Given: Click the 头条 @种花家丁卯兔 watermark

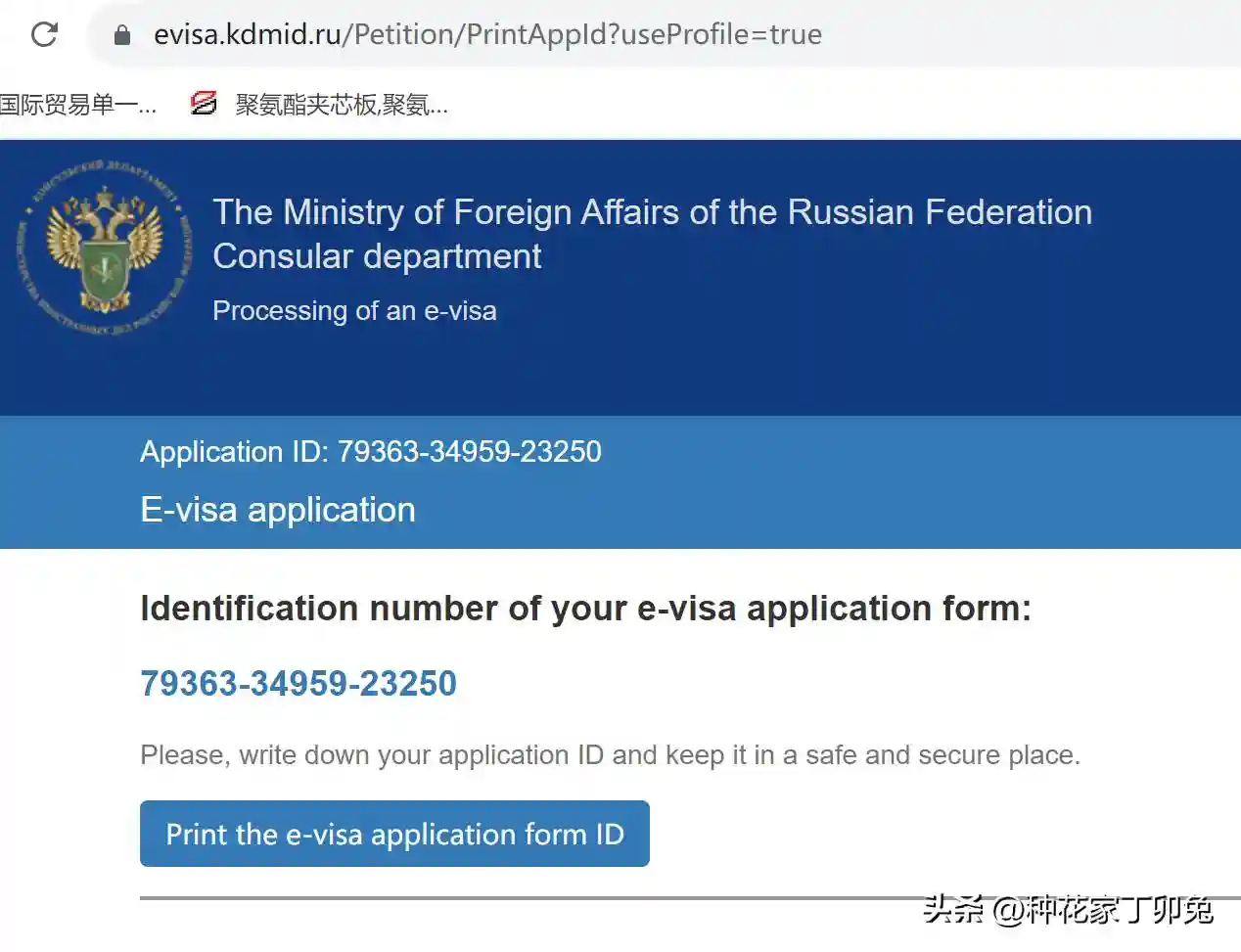Looking at the screenshot, I should click(x=1068, y=910).
